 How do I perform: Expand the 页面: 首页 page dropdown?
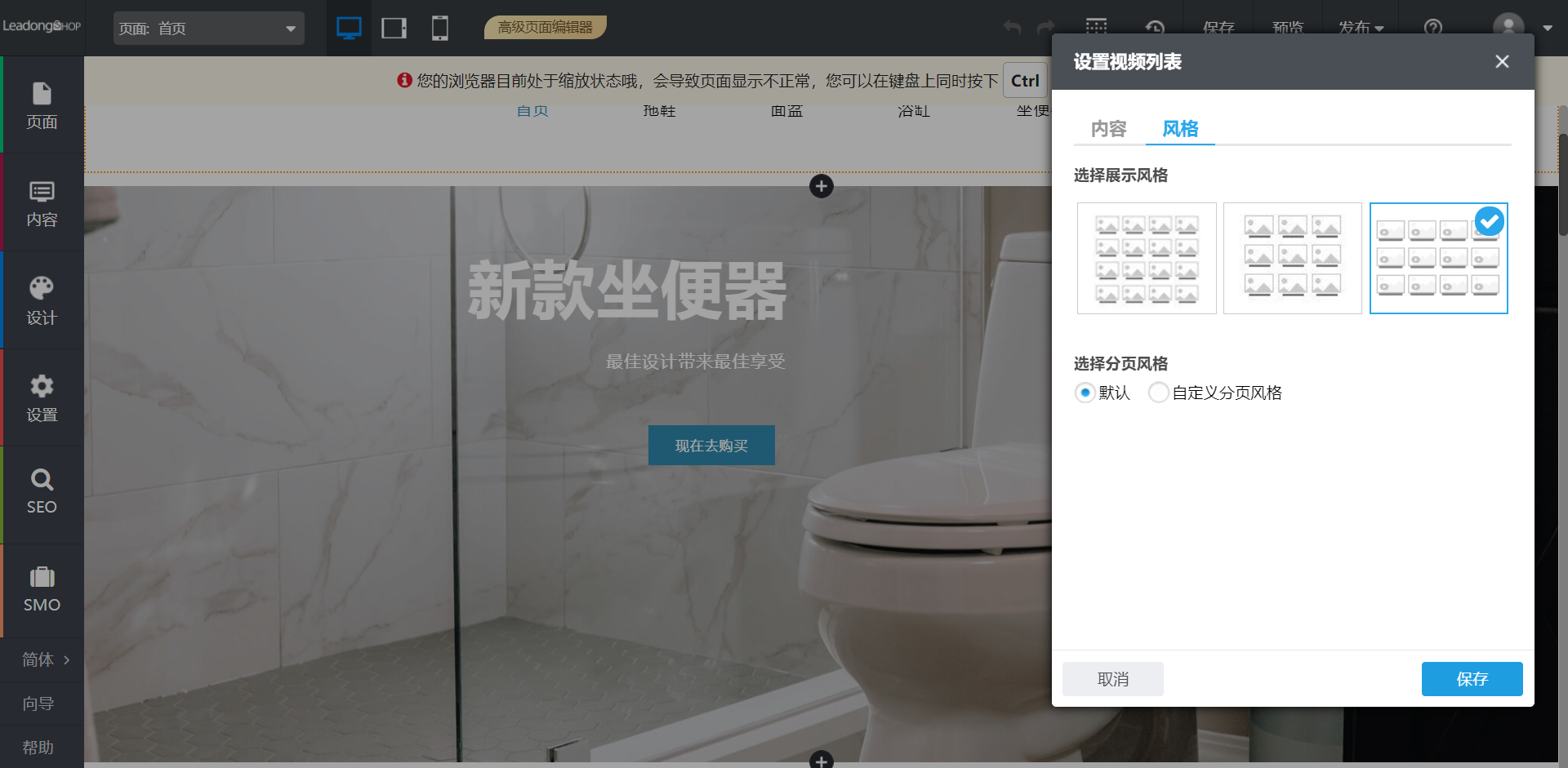click(208, 29)
